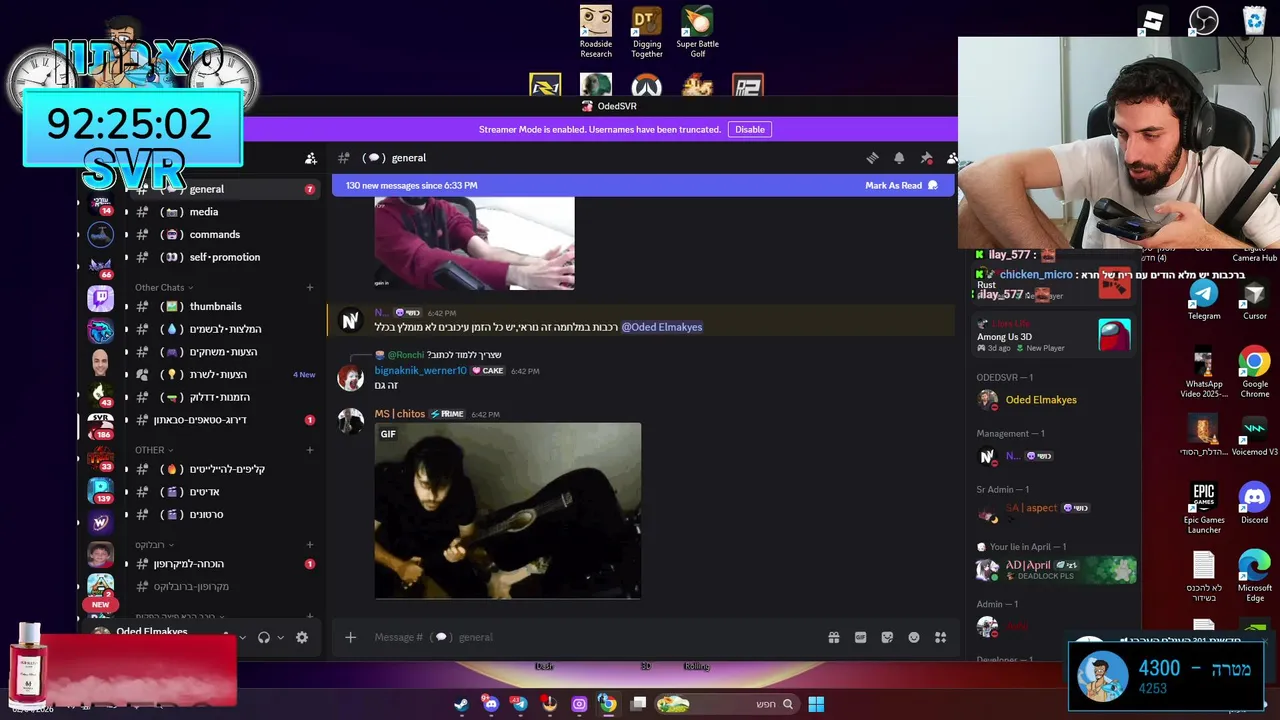
Task: Add channel to Other Chats category
Action: tap(310, 288)
